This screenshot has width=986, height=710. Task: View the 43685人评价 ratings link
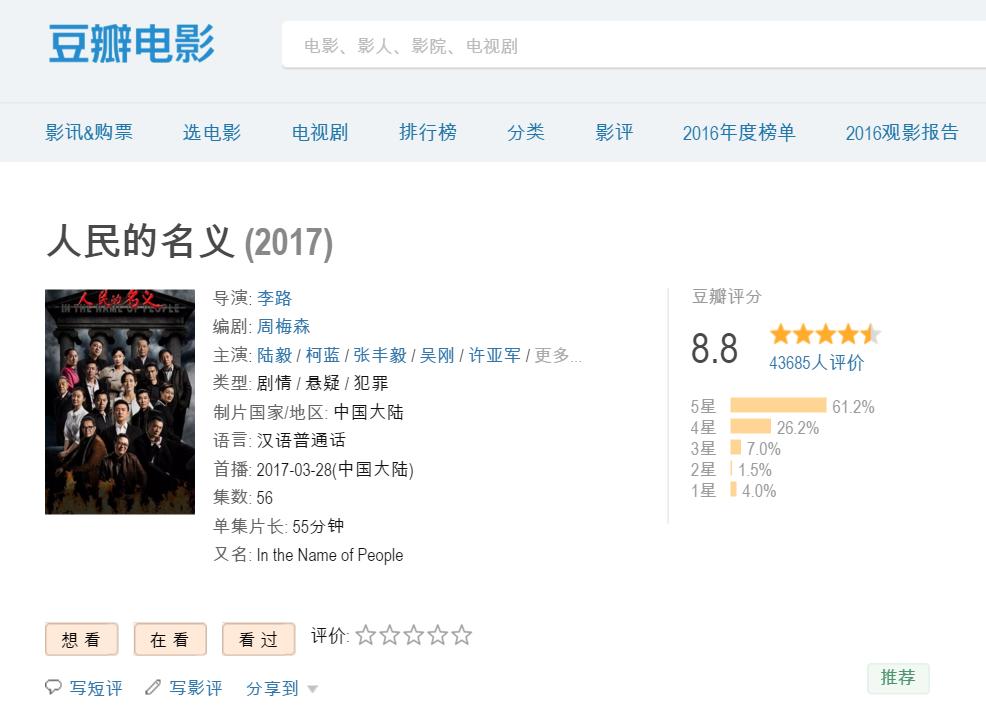(816, 363)
